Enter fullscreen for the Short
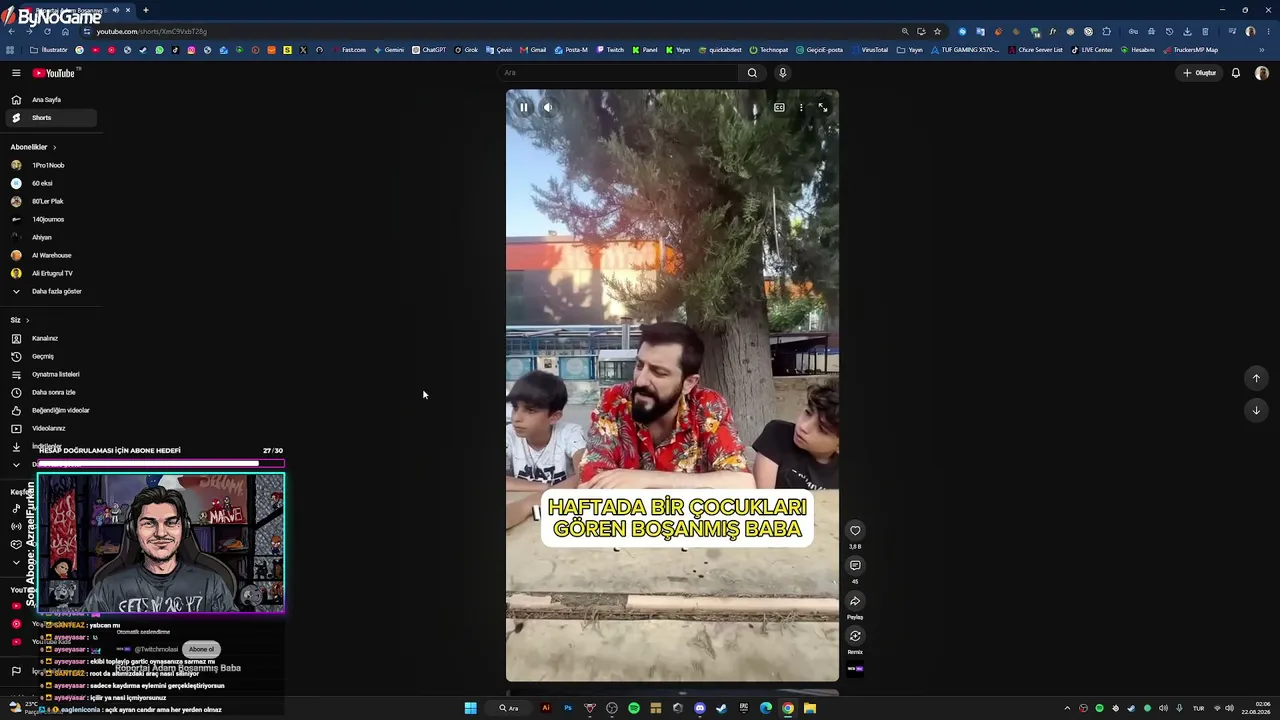 pyautogui.click(x=823, y=107)
